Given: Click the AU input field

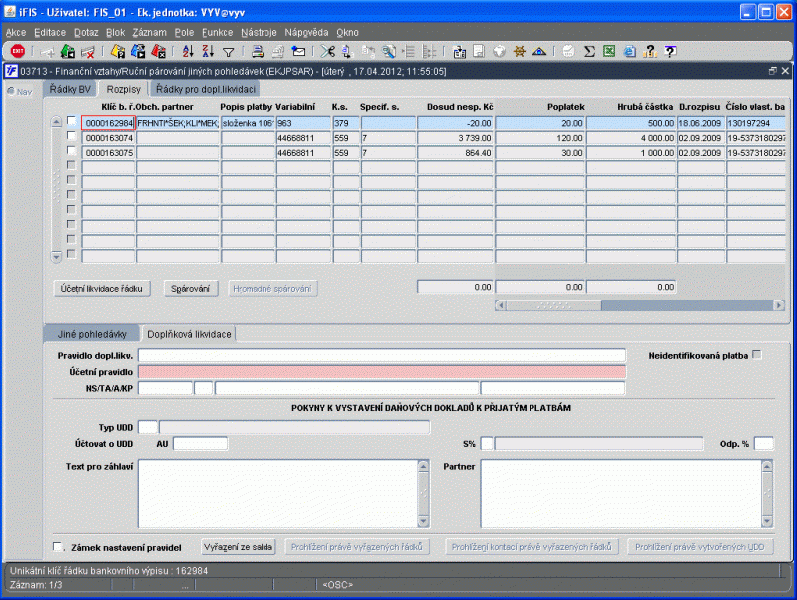Looking at the screenshot, I should click(200, 443).
